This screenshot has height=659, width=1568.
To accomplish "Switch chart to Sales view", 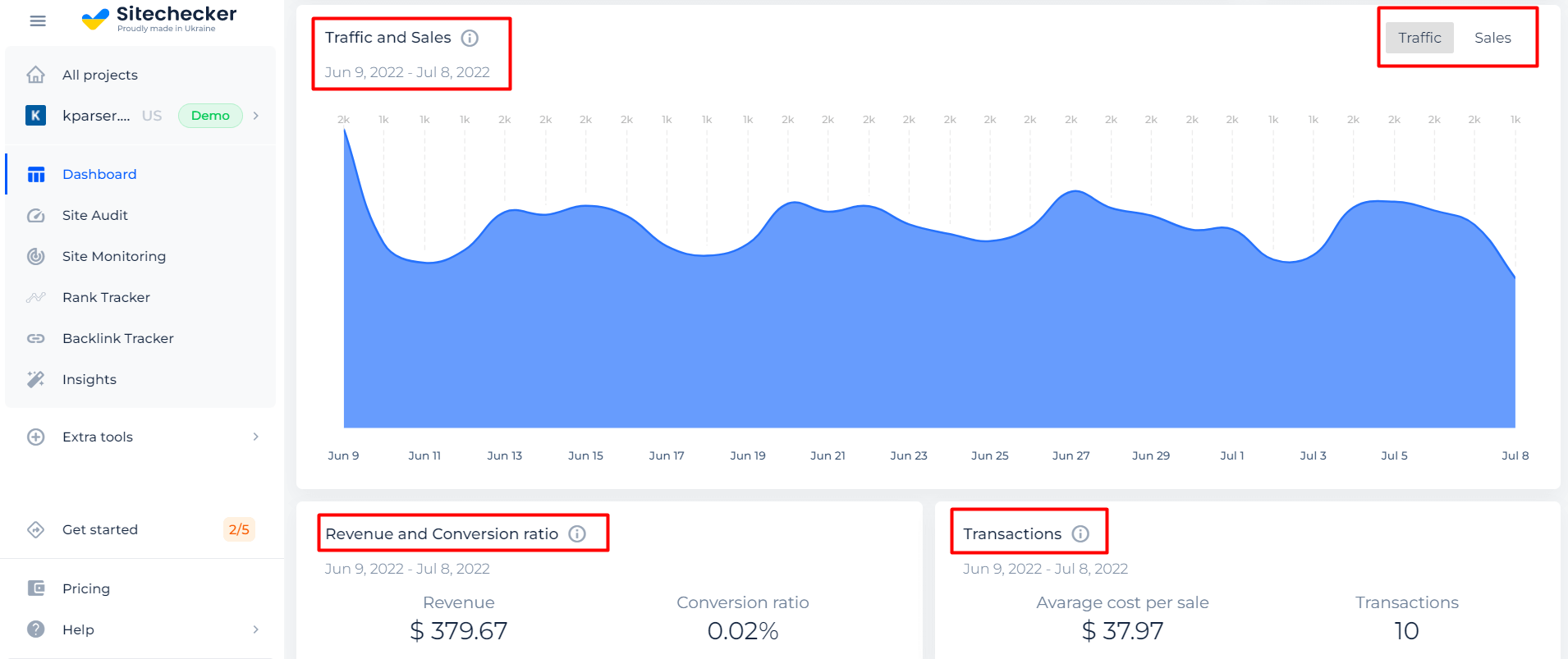I will (x=1492, y=38).
